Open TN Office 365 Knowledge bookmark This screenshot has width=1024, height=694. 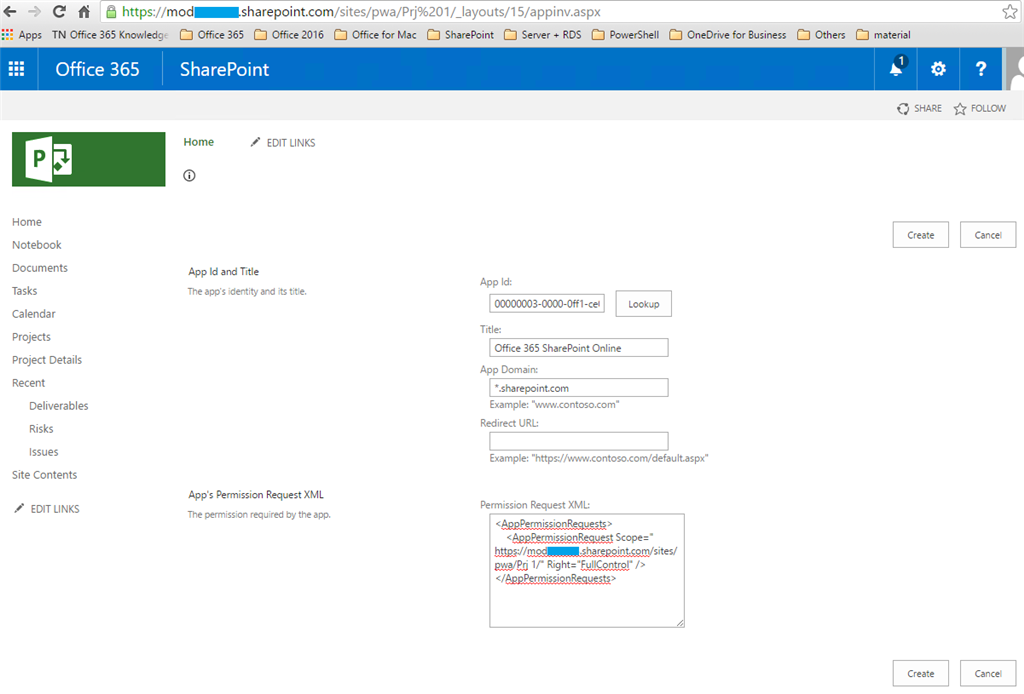click(x=110, y=35)
